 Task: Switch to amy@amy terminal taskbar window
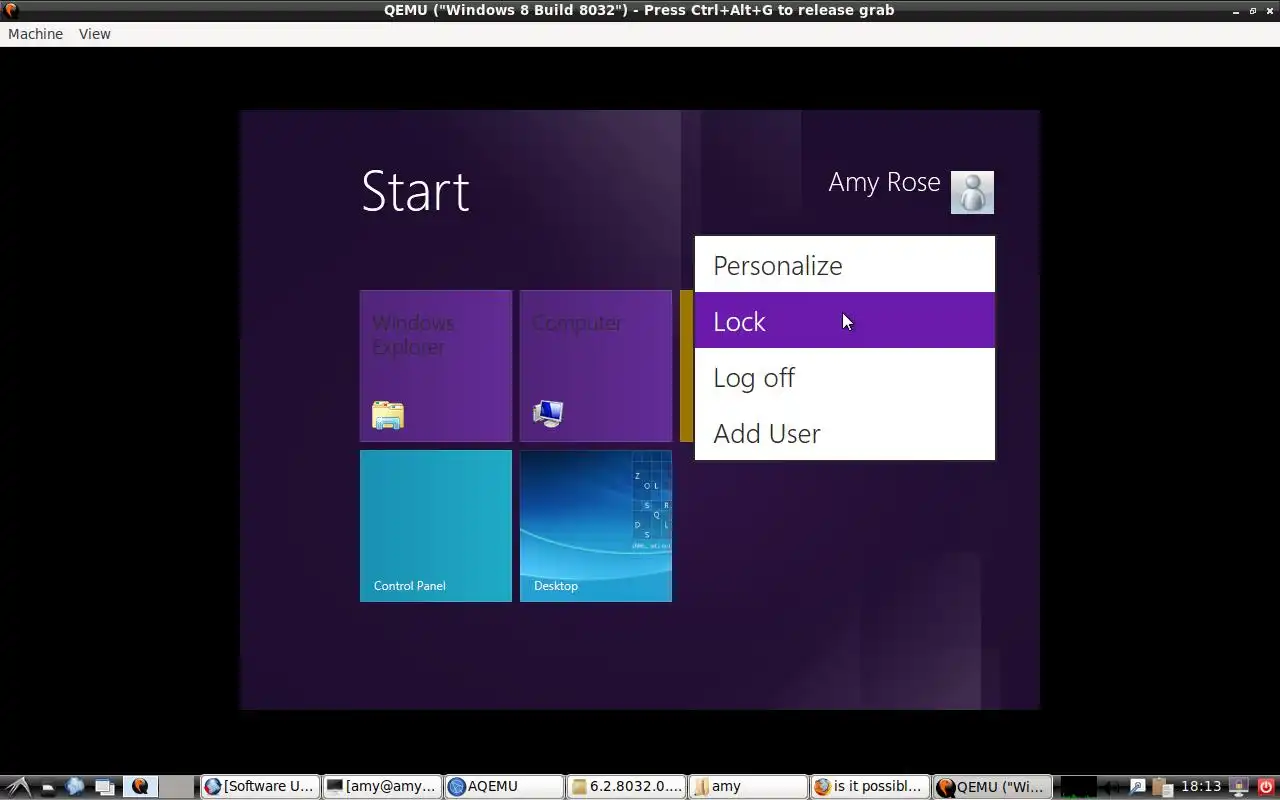[382, 786]
